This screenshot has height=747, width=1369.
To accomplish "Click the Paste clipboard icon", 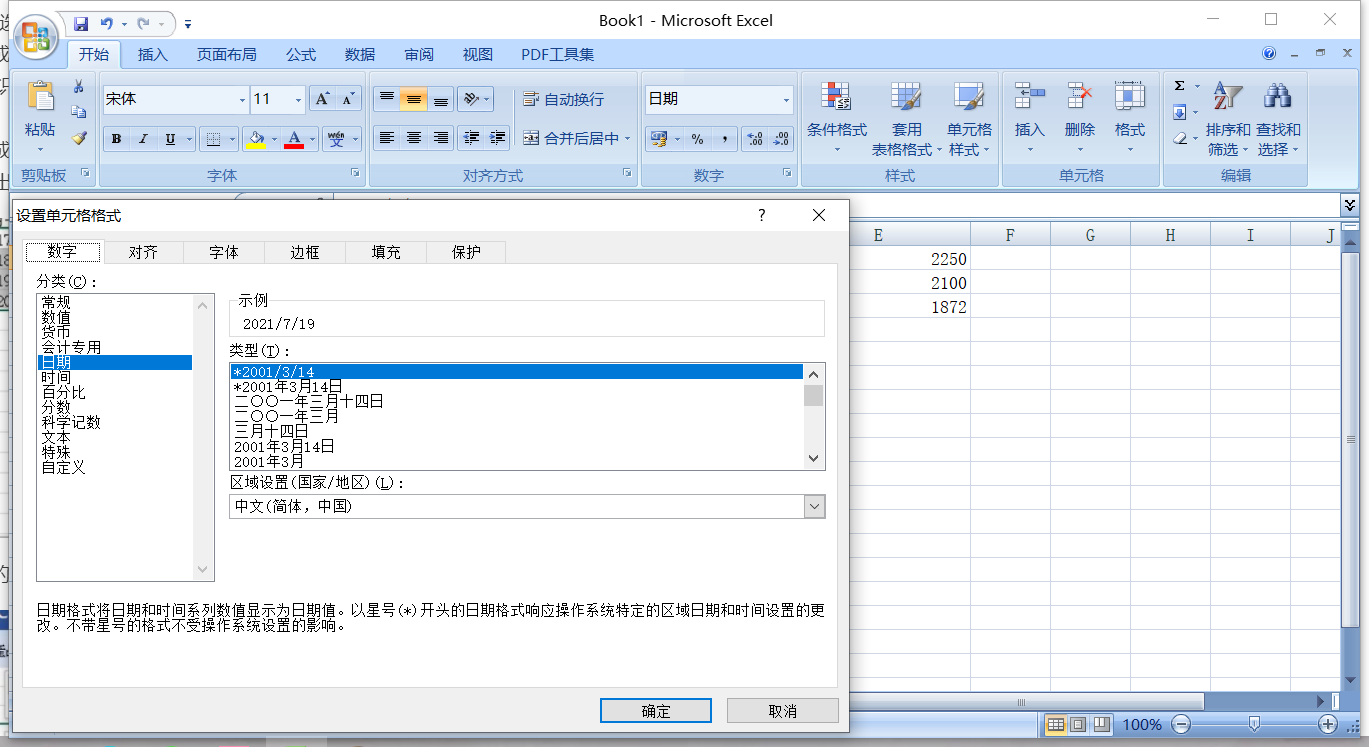I will pyautogui.click(x=40, y=96).
